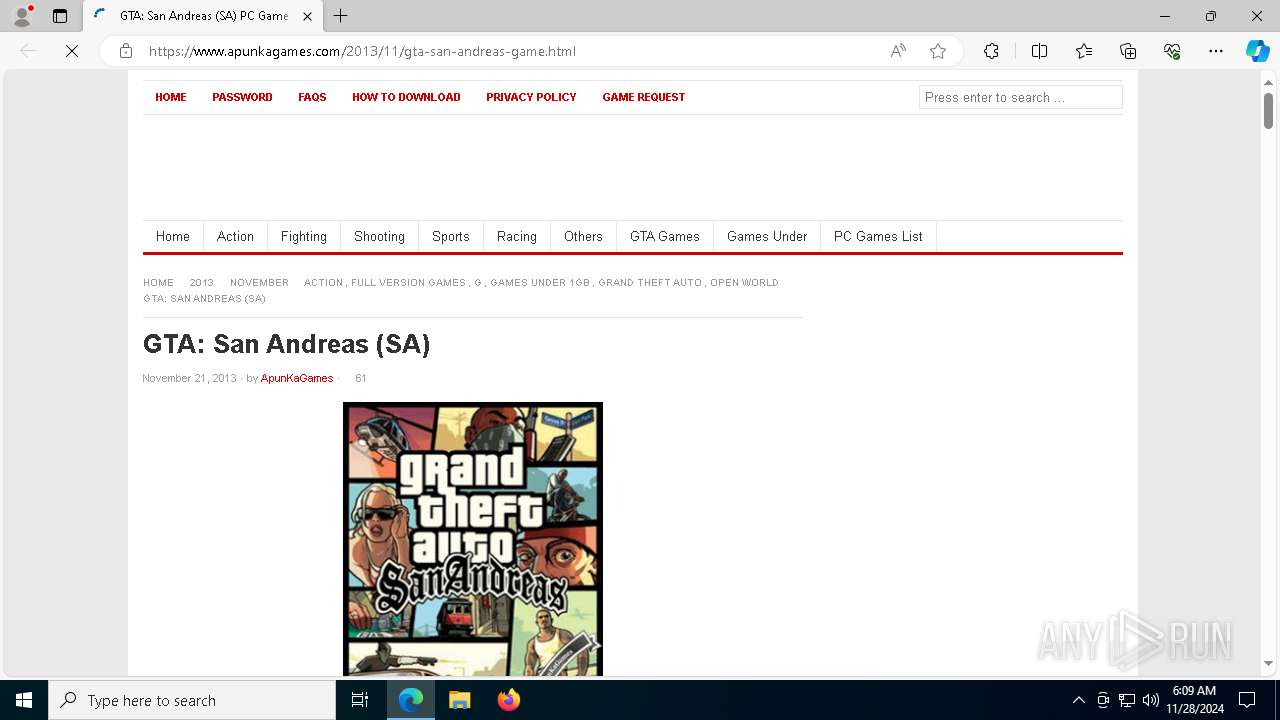Select the Shooting category tab
1280x720 pixels.
[379, 236]
